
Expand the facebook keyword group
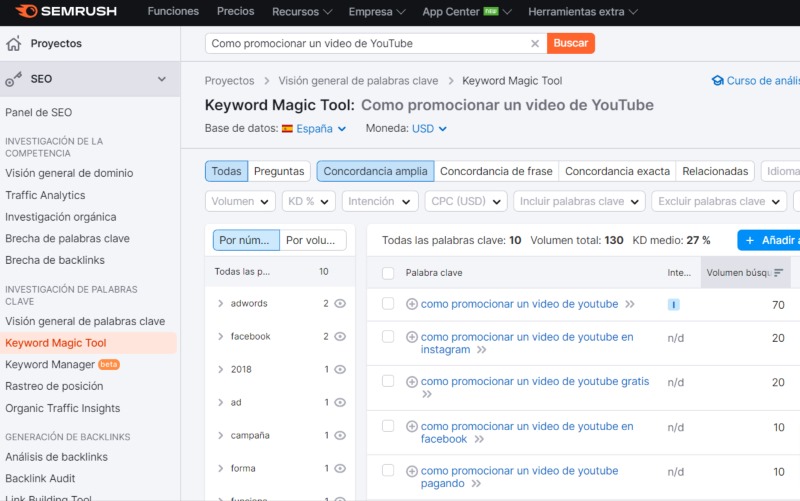(220, 336)
